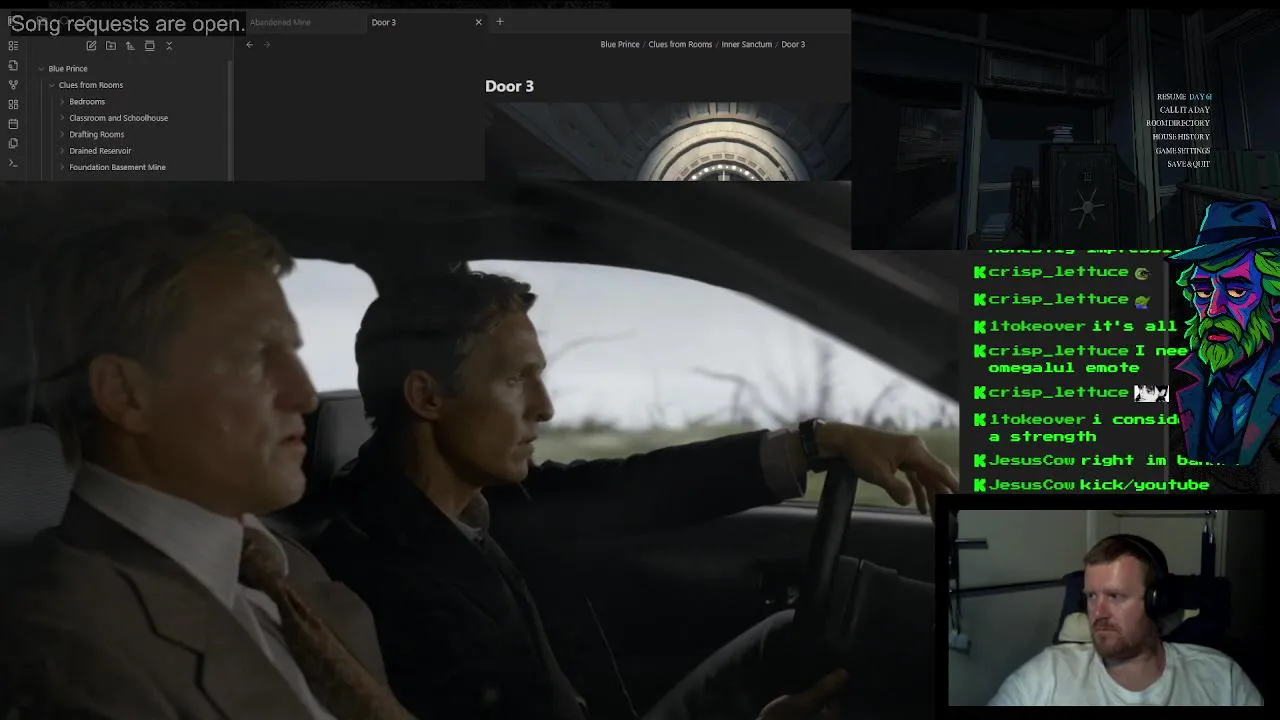This screenshot has width=1280, height=720.
Task: Open House History in game menu
Action: (x=1181, y=137)
